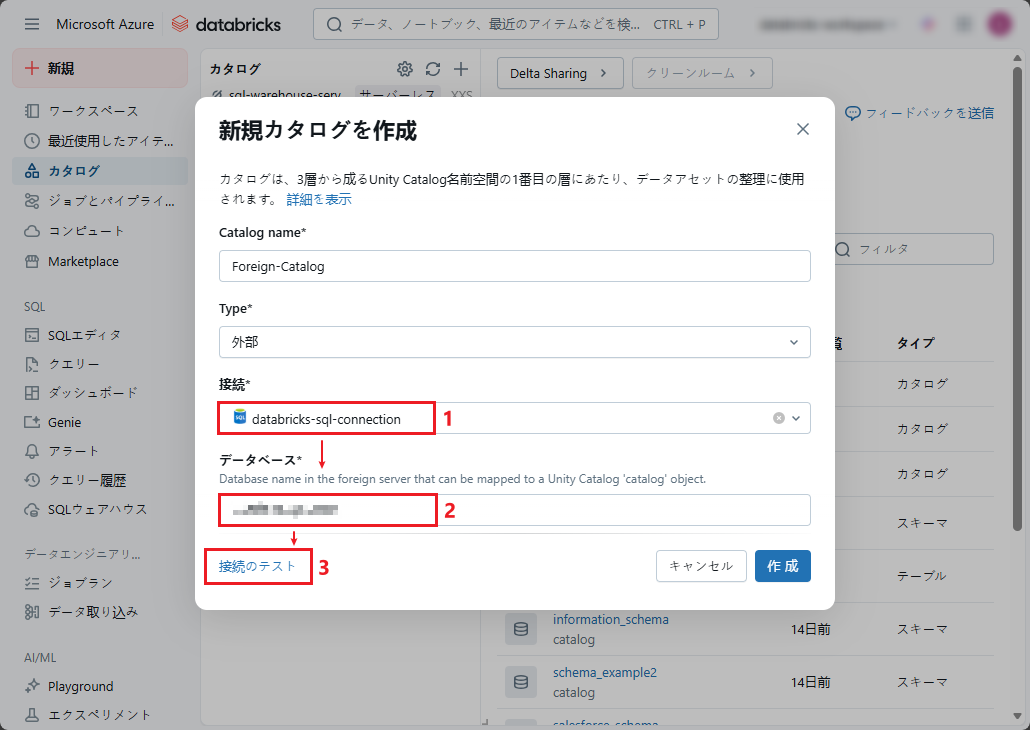Click the Catalog name input field
1030x730 pixels.
(x=514, y=266)
